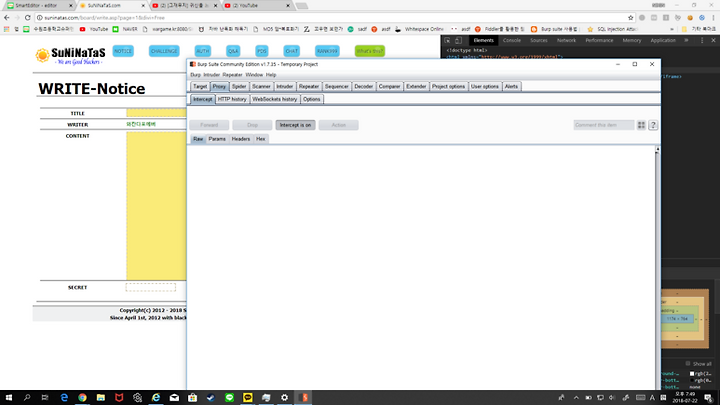Open the HTTP history sub-tab

232,99
